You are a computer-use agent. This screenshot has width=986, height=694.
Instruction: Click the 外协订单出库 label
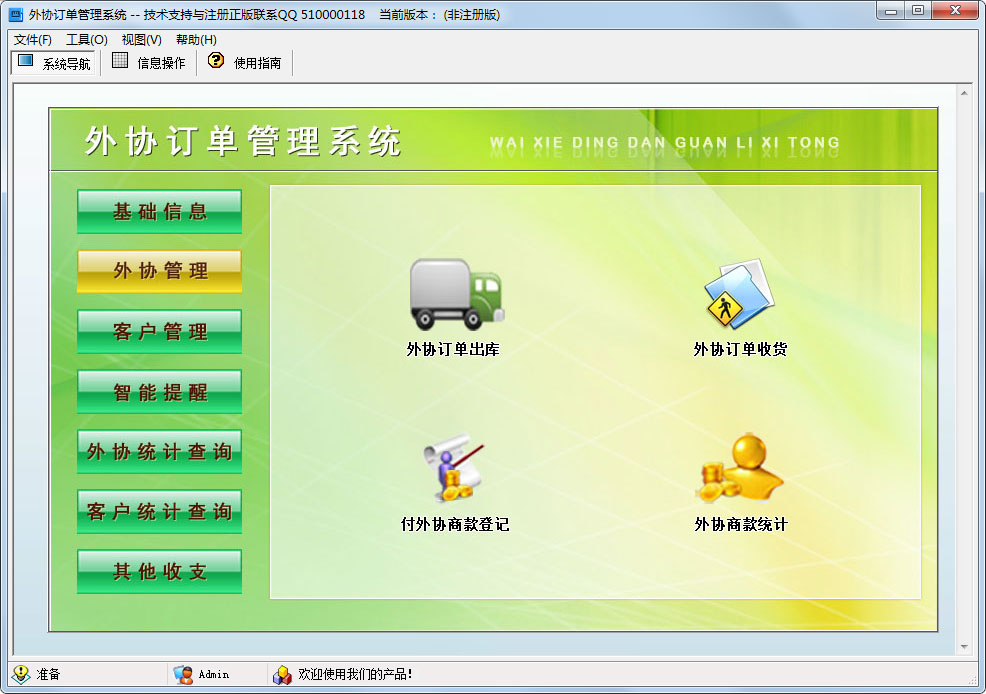[x=453, y=350]
